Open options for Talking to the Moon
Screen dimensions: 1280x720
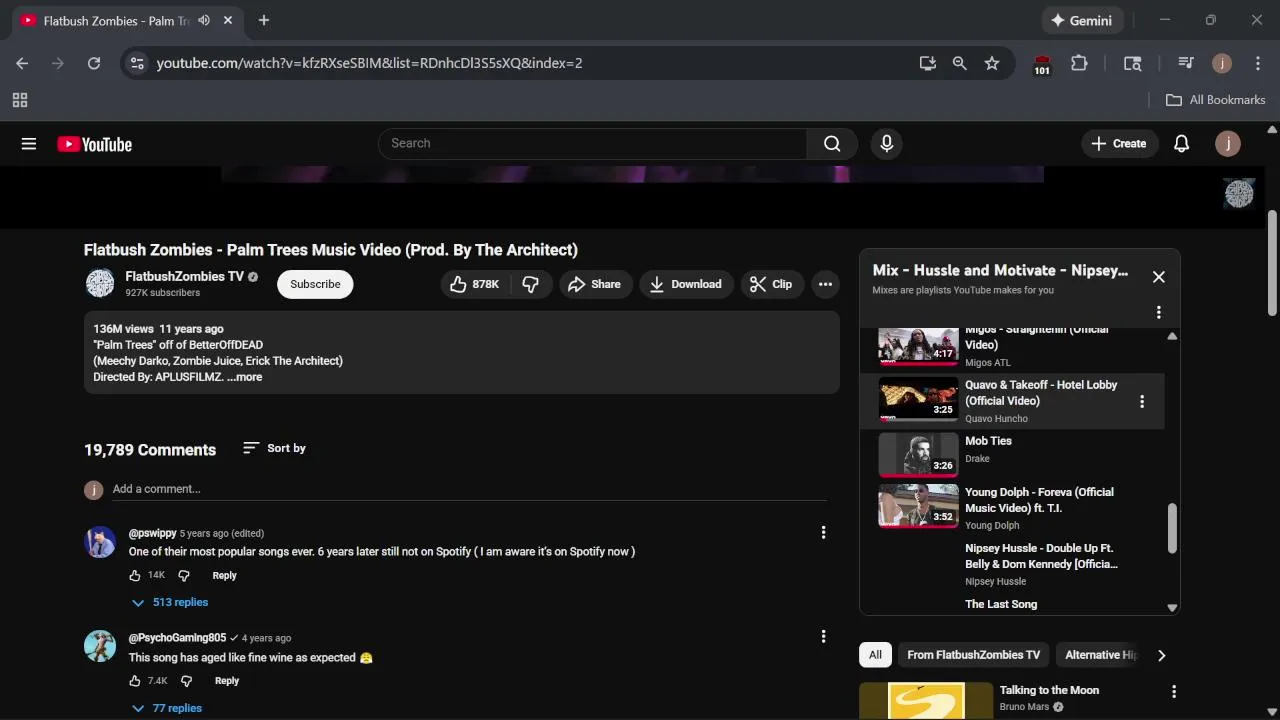tap(1174, 691)
